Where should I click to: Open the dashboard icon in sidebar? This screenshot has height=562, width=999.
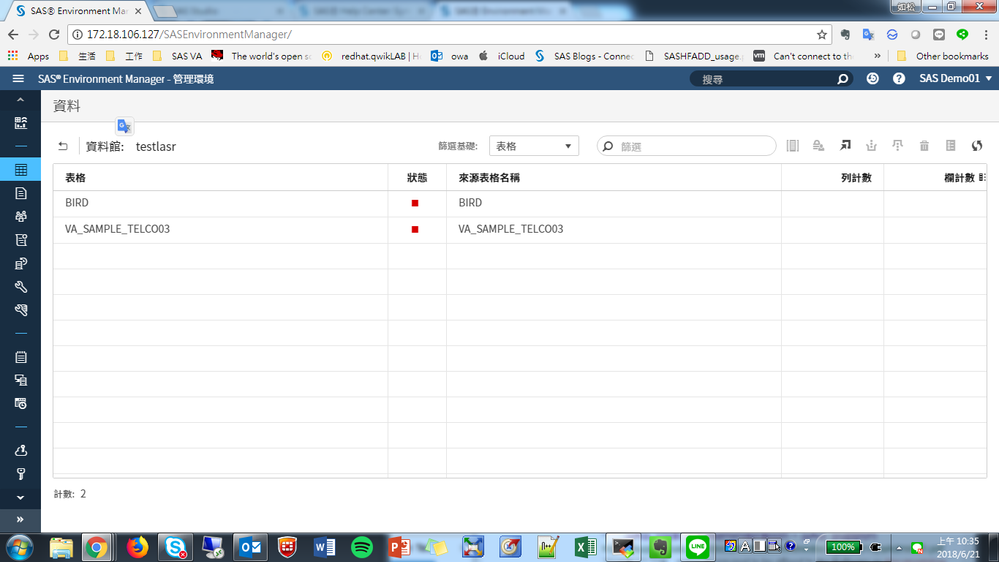[x=20, y=123]
